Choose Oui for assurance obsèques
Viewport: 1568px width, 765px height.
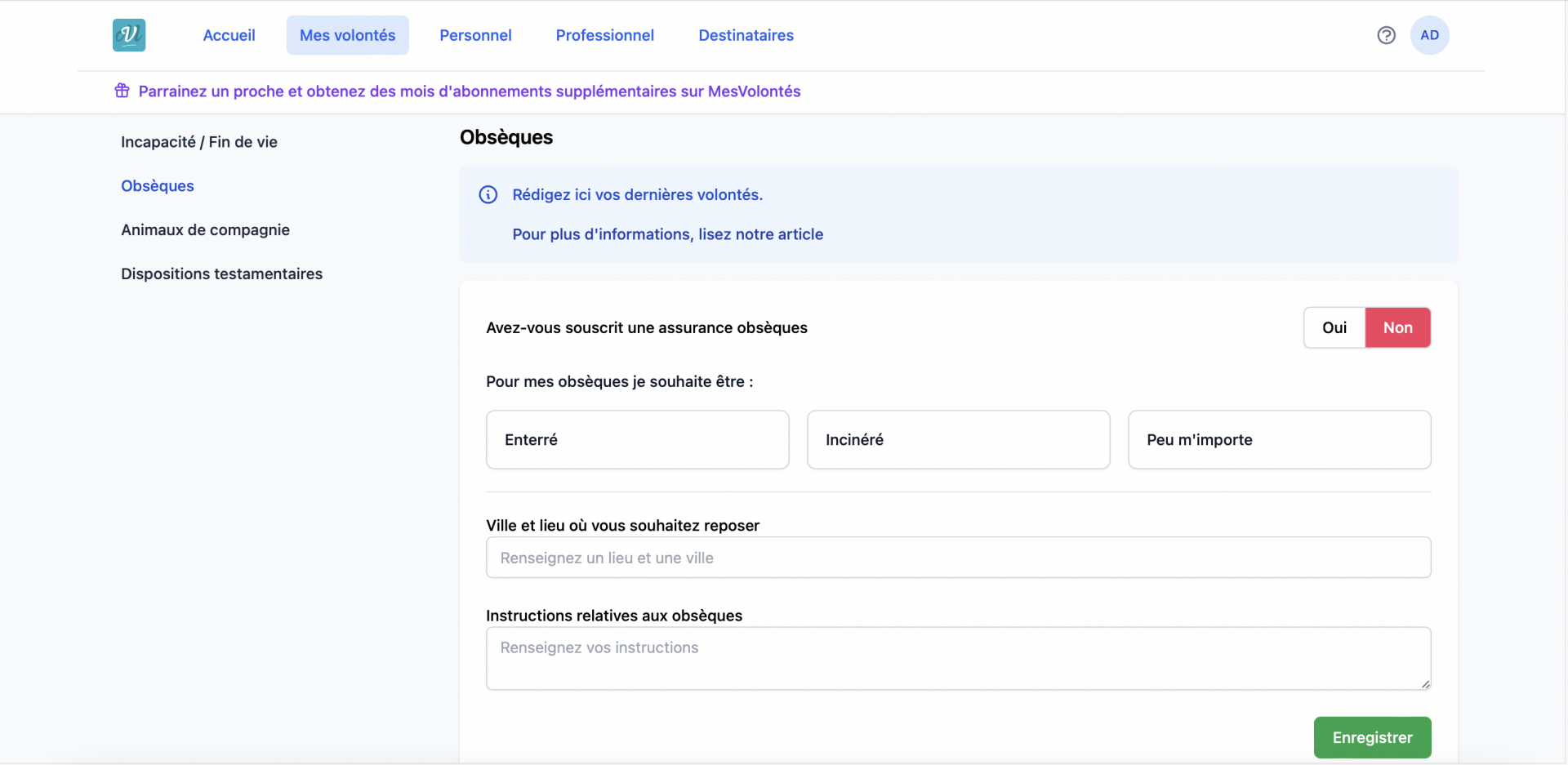pyautogui.click(x=1334, y=327)
